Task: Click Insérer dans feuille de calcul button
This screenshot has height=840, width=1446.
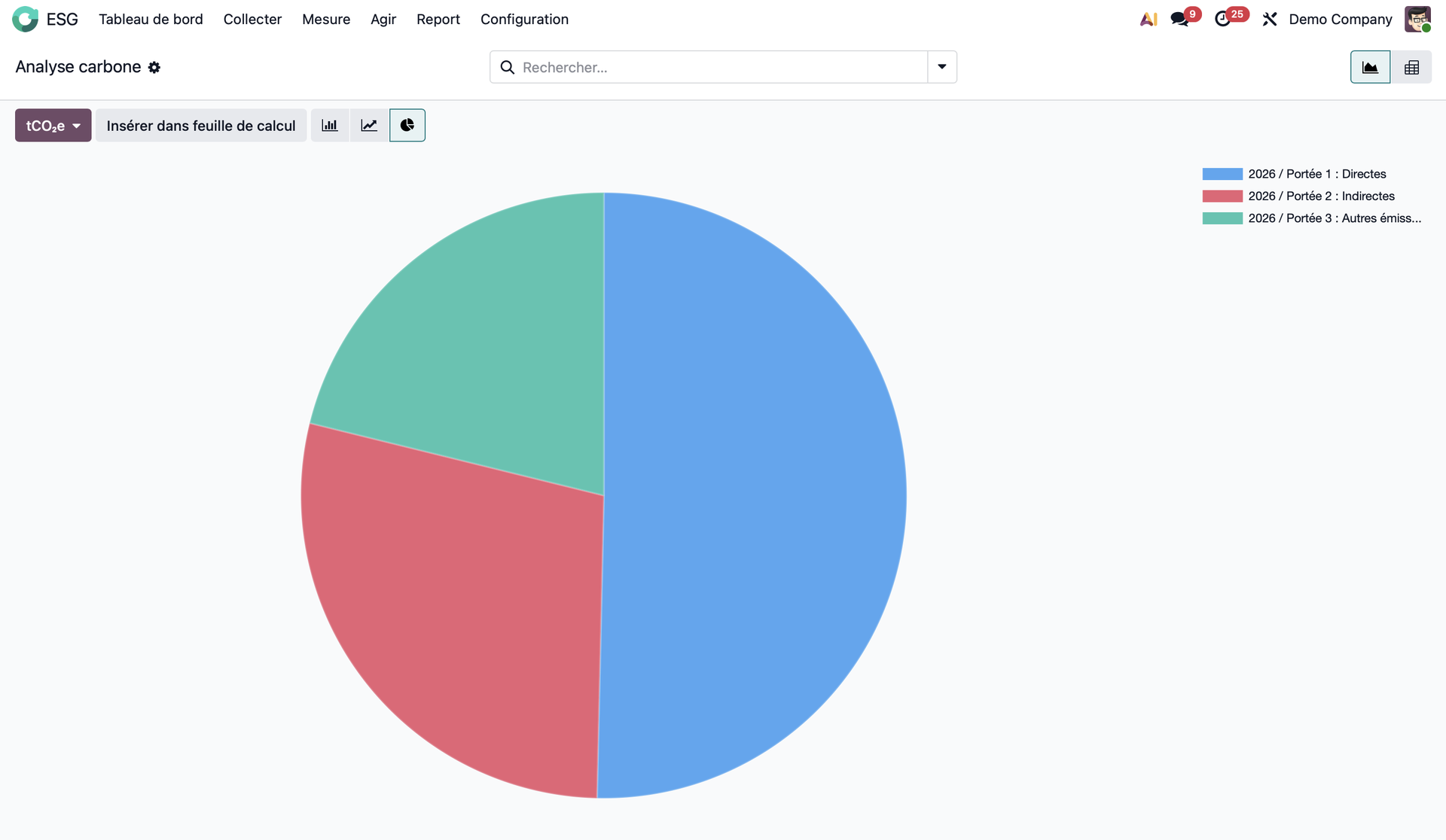Action: click(x=201, y=125)
